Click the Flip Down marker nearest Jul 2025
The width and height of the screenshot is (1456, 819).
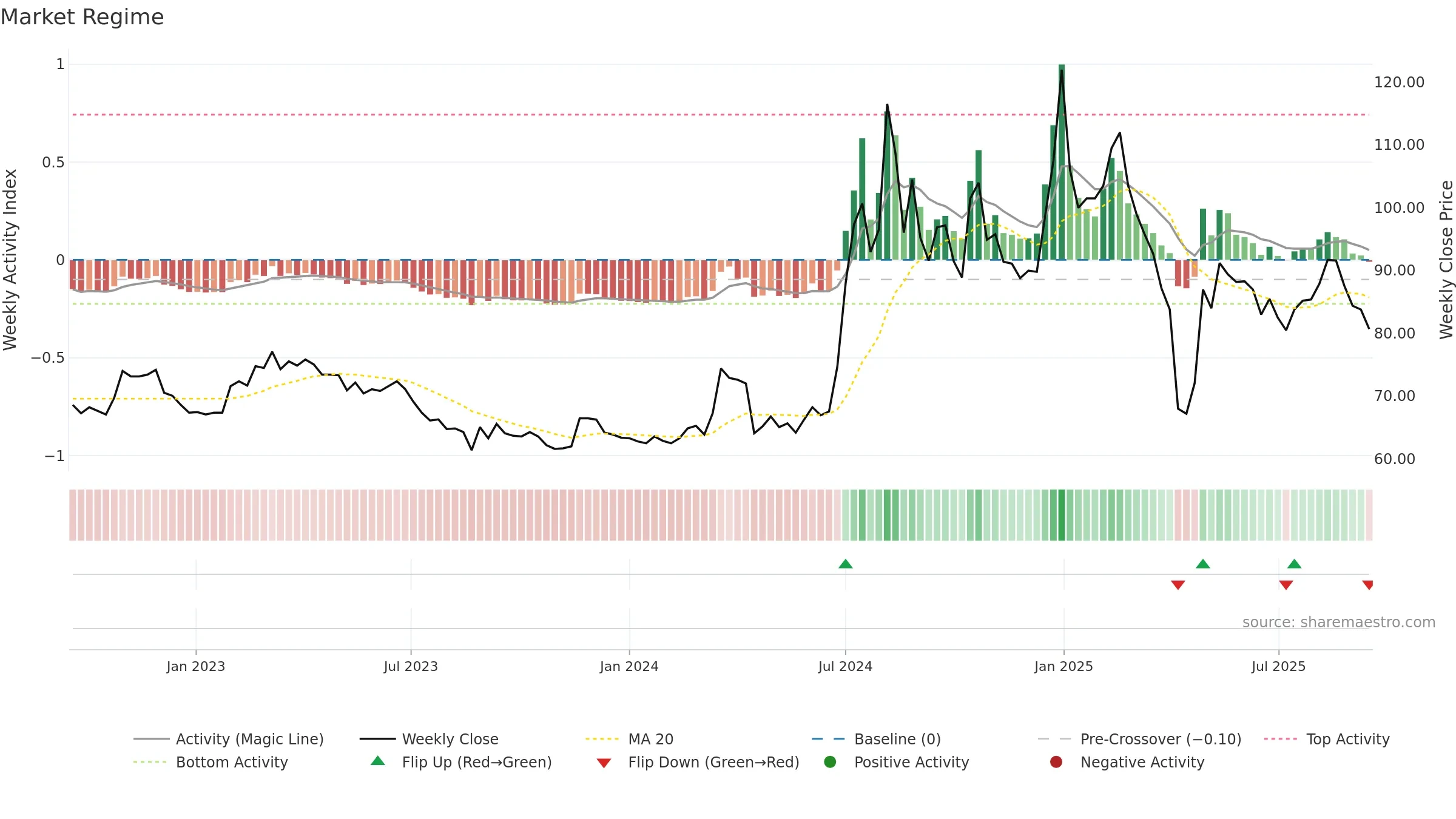[1286, 585]
